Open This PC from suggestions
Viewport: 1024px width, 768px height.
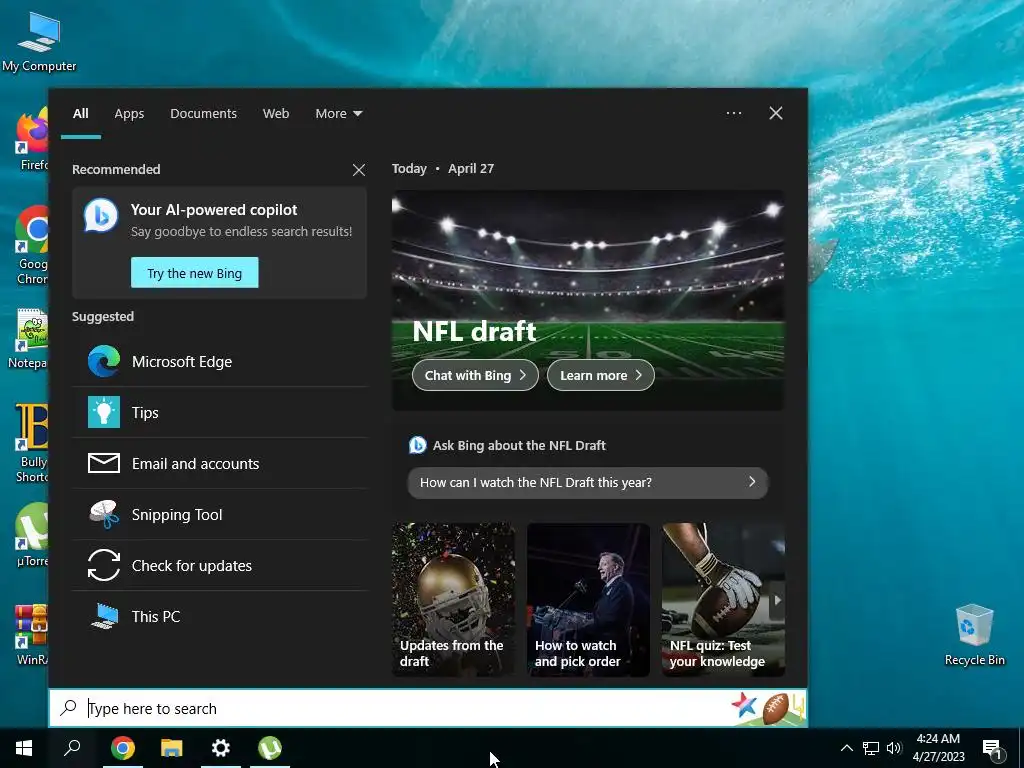(219, 616)
